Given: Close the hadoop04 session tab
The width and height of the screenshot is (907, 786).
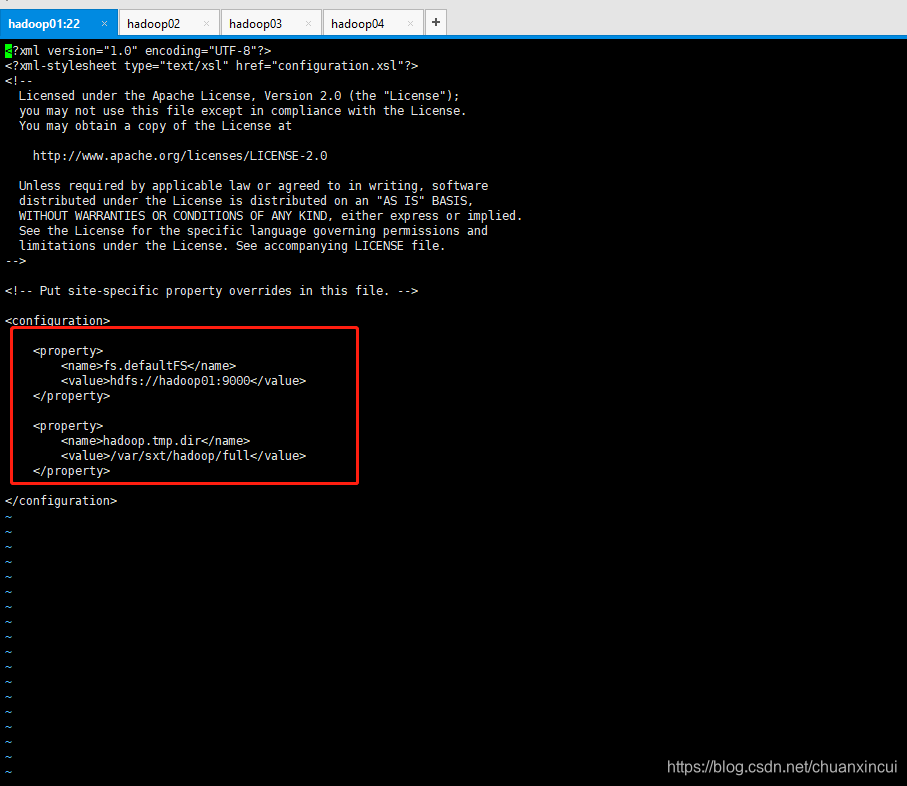Looking at the screenshot, I should (412, 22).
